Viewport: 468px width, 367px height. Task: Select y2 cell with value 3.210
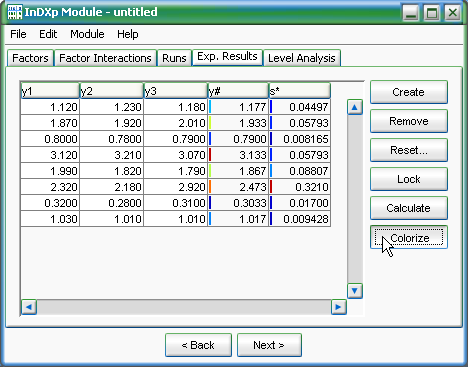[x=112, y=155]
